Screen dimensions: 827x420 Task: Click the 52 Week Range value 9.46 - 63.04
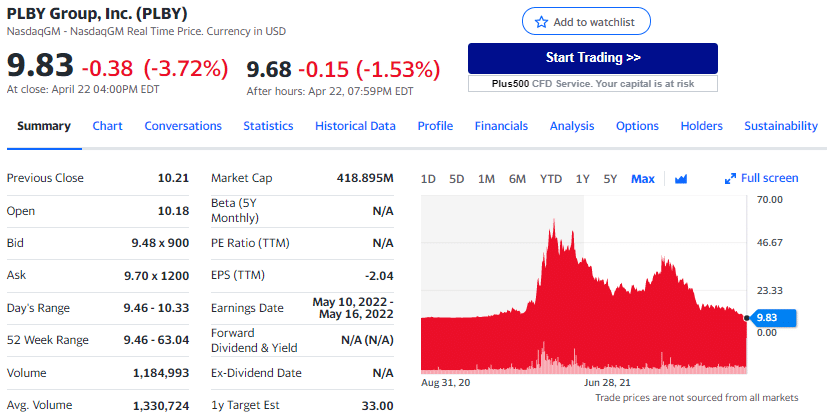(156, 340)
